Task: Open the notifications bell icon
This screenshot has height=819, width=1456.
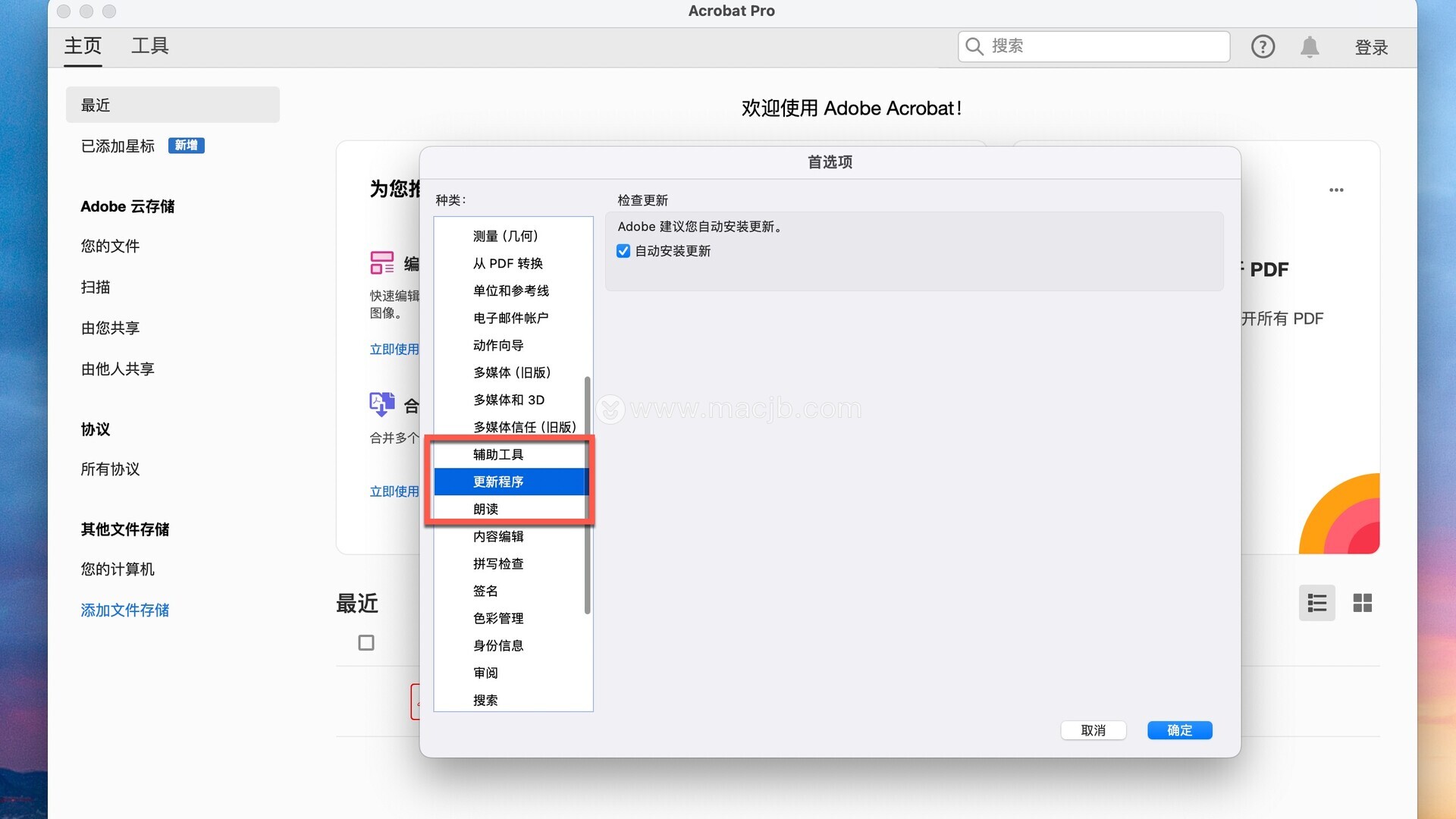Action: click(1310, 47)
